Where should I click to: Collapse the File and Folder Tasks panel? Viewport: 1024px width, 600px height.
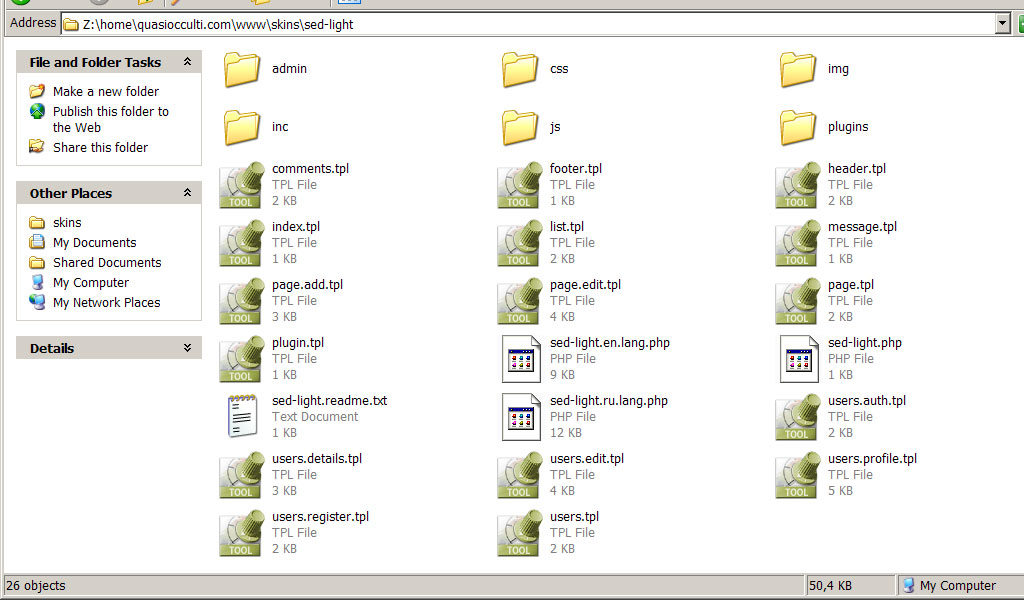point(187,62)
